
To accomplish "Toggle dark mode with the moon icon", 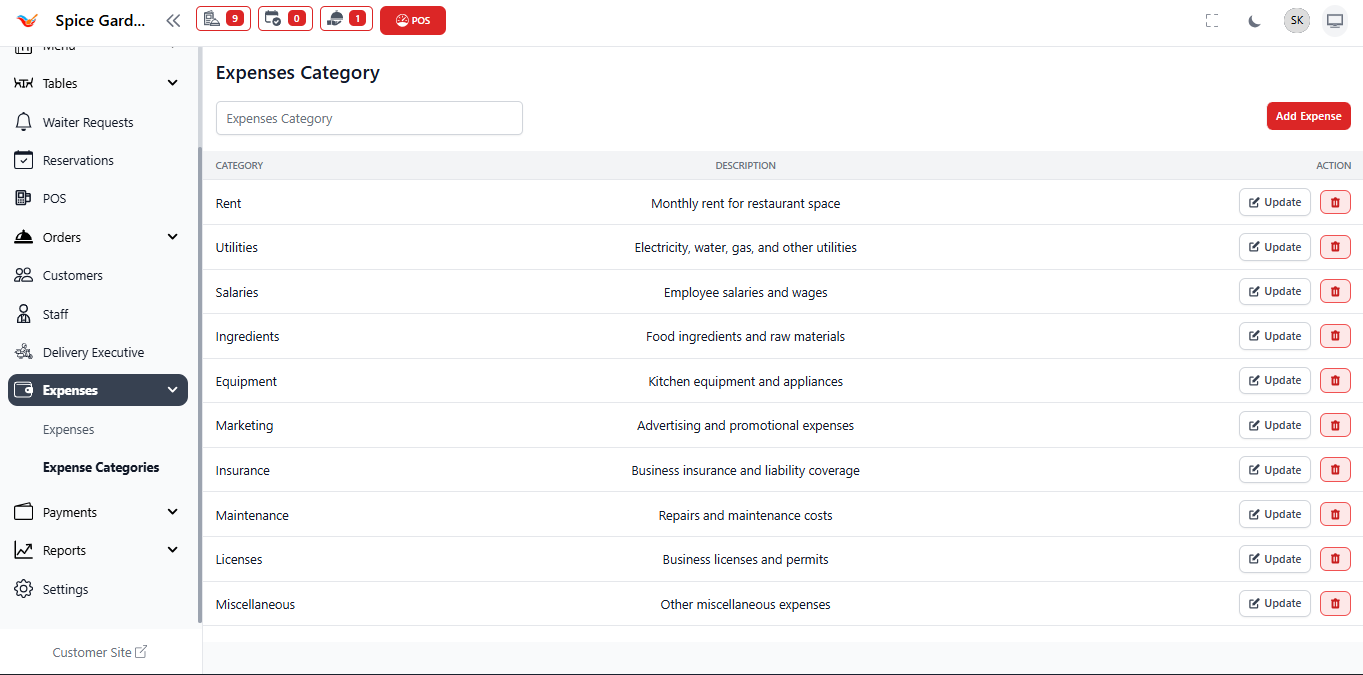I will pos(1254,19).
